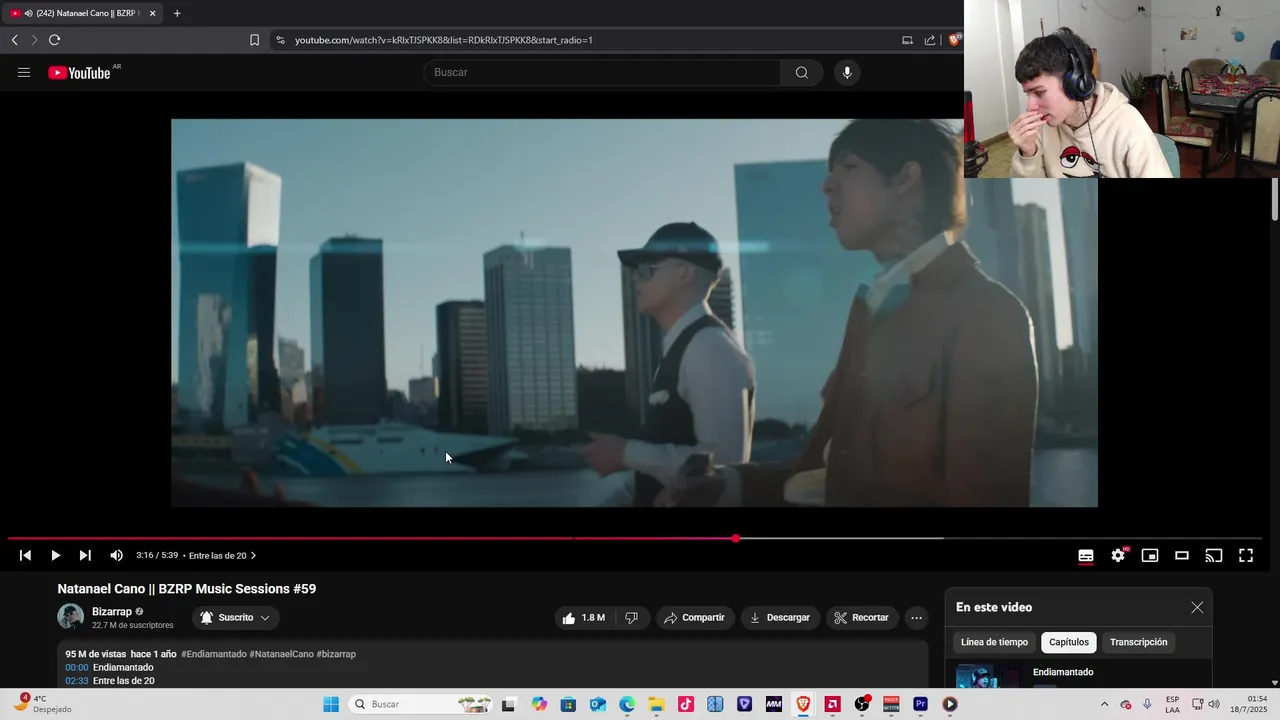
Task: Switch the ESP LAA input language
Action: (1172, 704)
